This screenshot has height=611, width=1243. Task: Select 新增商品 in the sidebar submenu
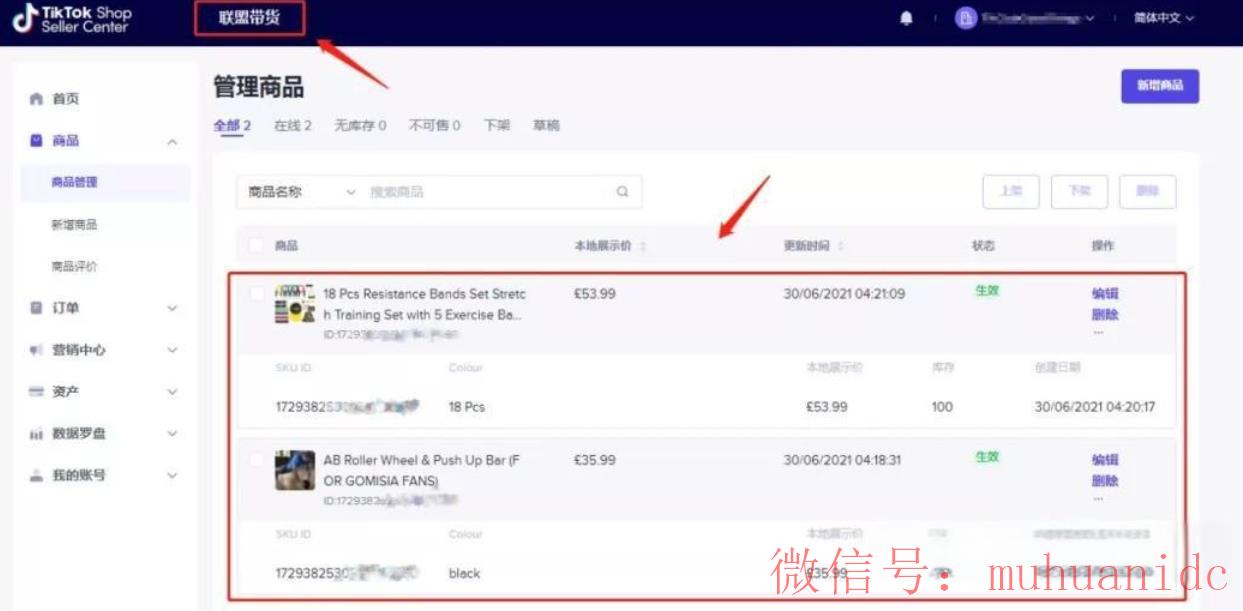(x=75, y=225)
